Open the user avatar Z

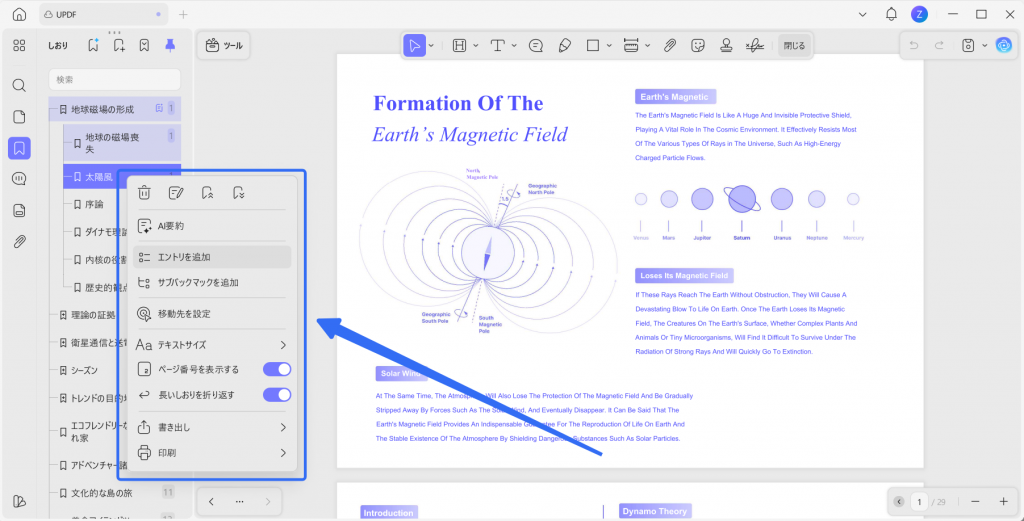tap(919, 14)
